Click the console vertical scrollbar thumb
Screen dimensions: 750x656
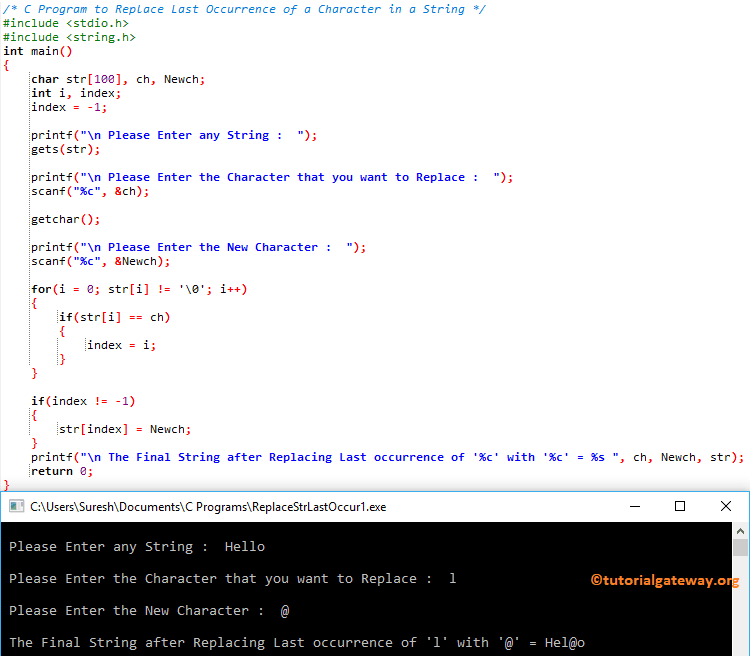tap(740, 547)
